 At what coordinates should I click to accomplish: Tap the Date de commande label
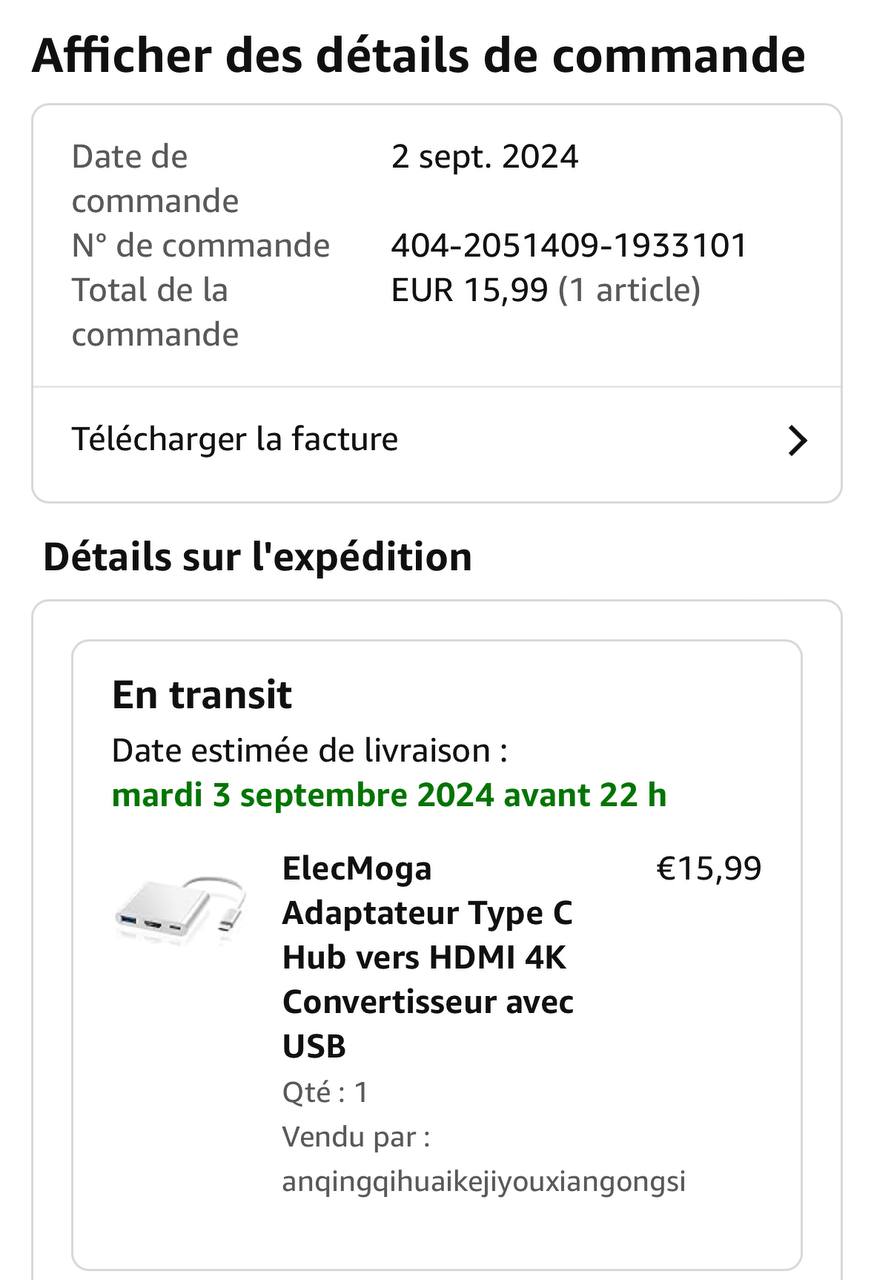click(x=155, y=178)
